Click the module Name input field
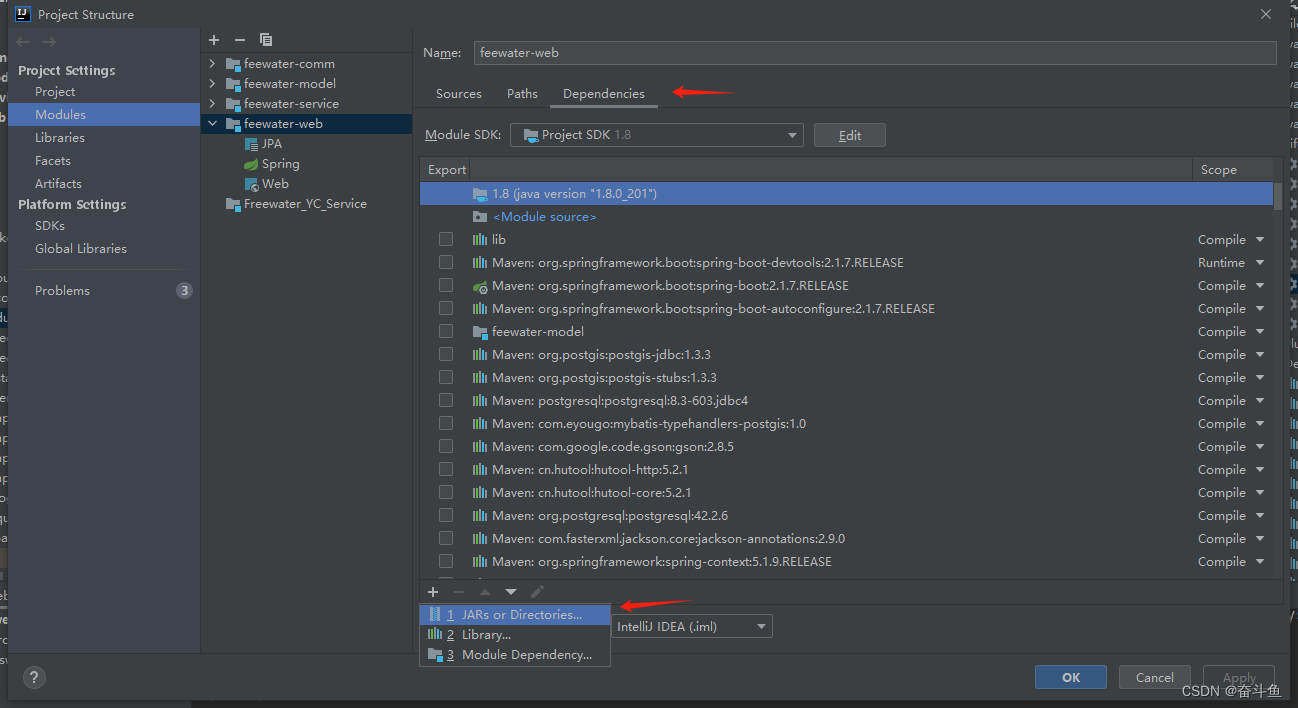 (875, 53)
